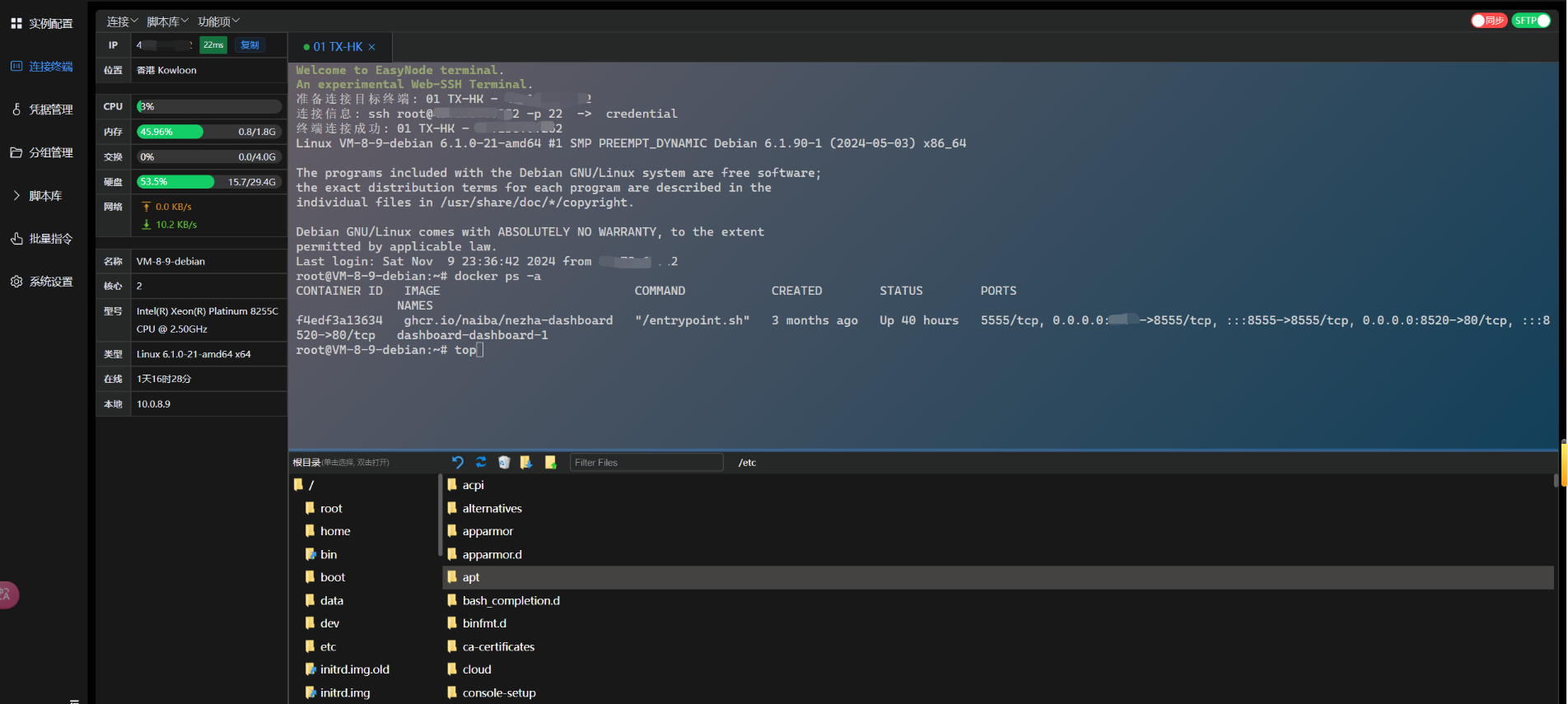Open 脚本库 in the sidebar
Screen dimensions: 1568x704
click(37, 196)
